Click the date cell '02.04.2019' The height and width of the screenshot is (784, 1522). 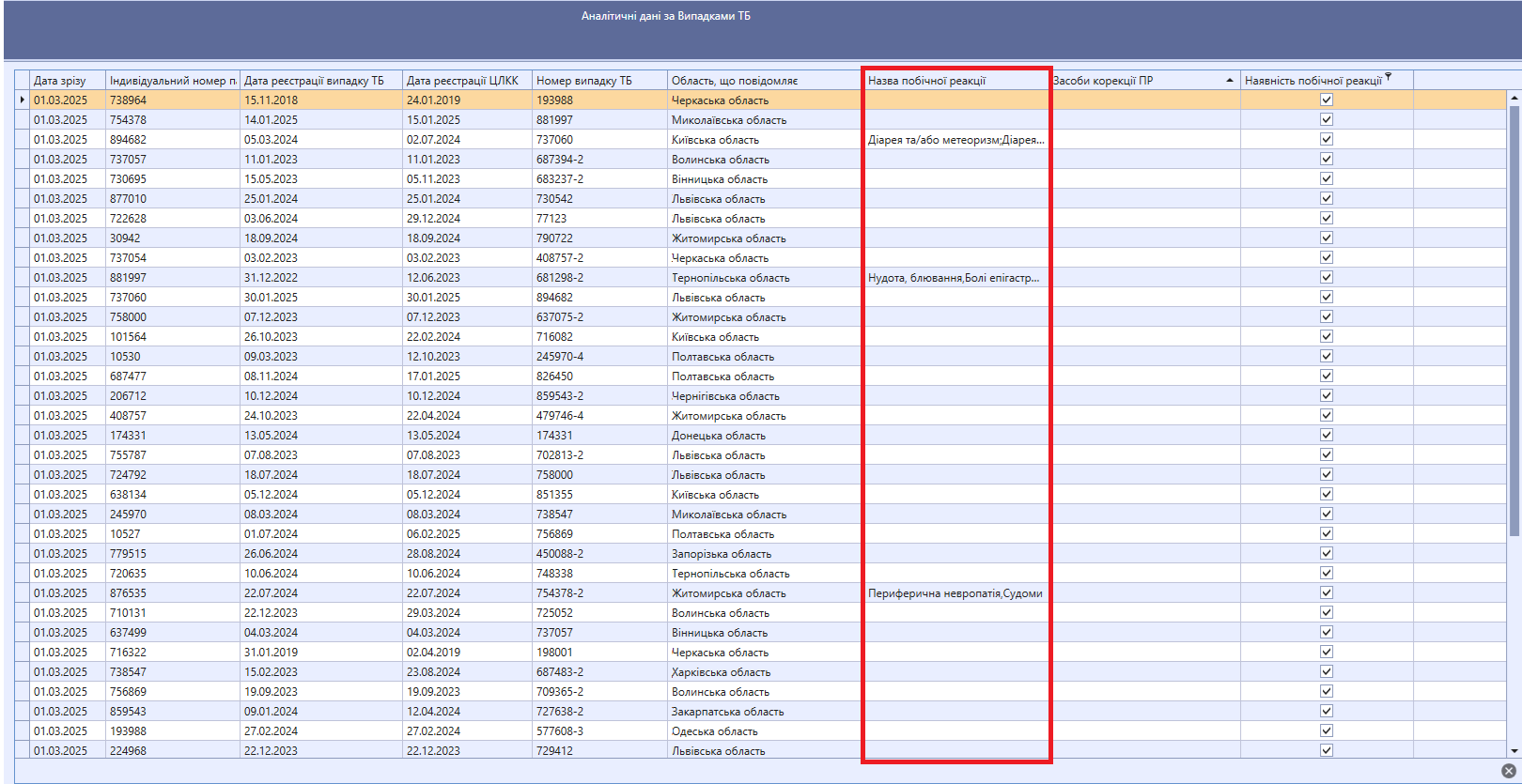[468, 652]
